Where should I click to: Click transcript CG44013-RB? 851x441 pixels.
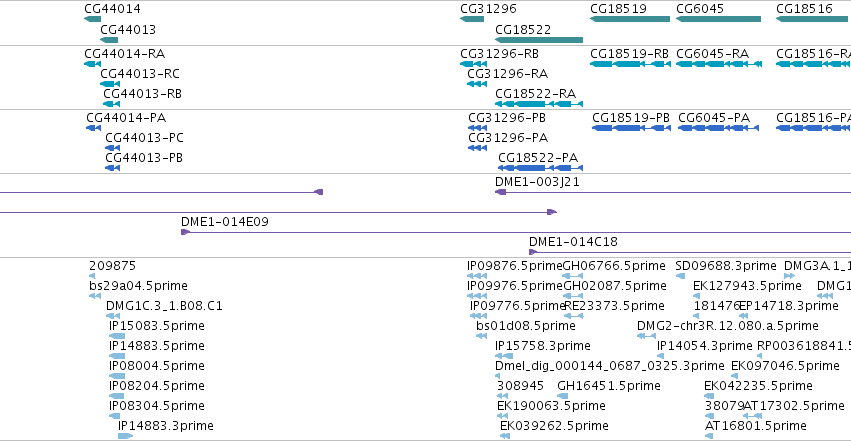[112, 104]
